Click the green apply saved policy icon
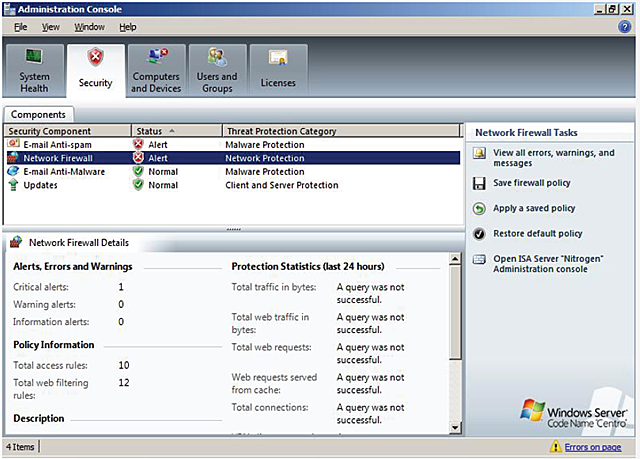640x459 pixels. click(479, 208)
